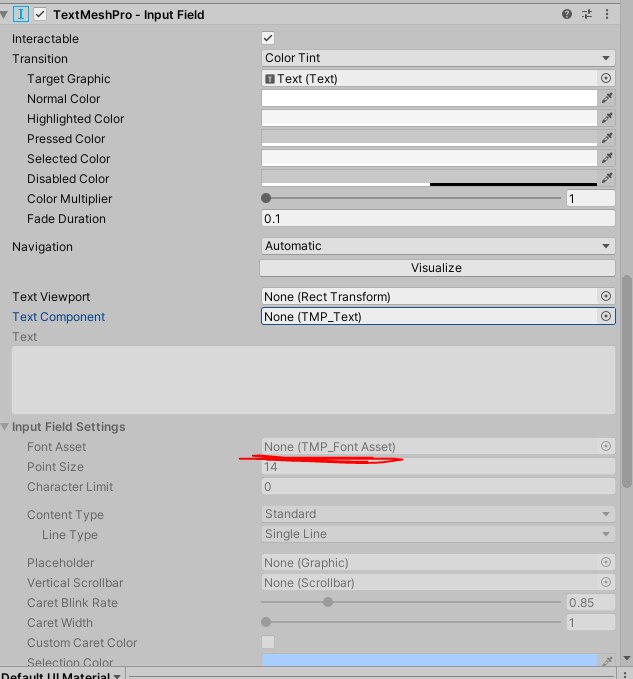Pick Disabled Color with the eyedropper
This screenshot has height=679, width=633.
(607, 178)
